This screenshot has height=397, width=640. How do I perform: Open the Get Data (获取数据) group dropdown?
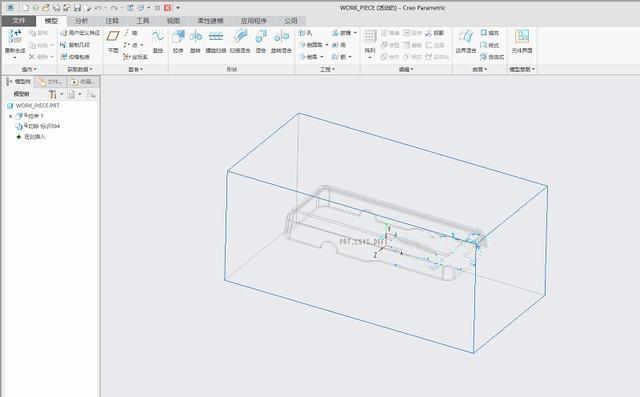(80, 69)
